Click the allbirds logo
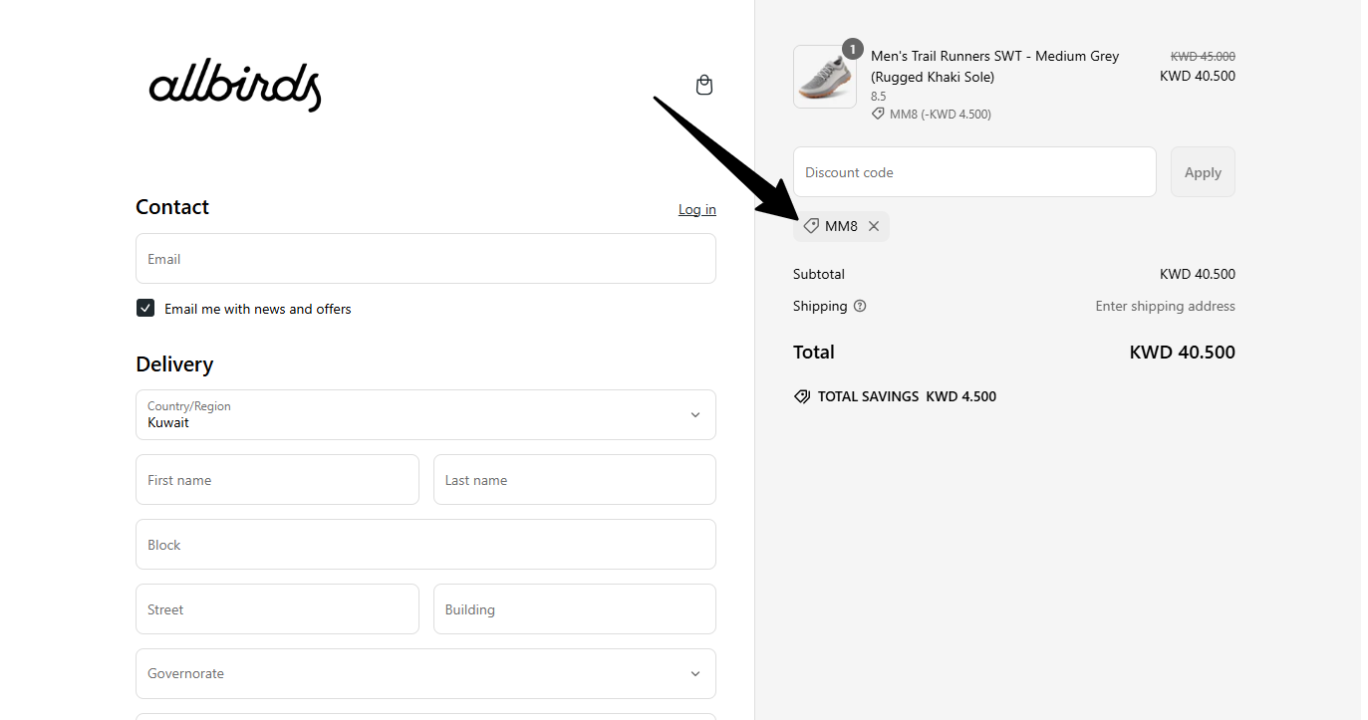 235,85
